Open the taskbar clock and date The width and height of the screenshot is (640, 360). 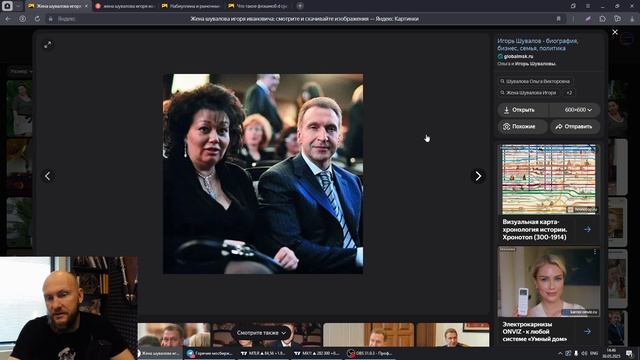click(611, 353)
